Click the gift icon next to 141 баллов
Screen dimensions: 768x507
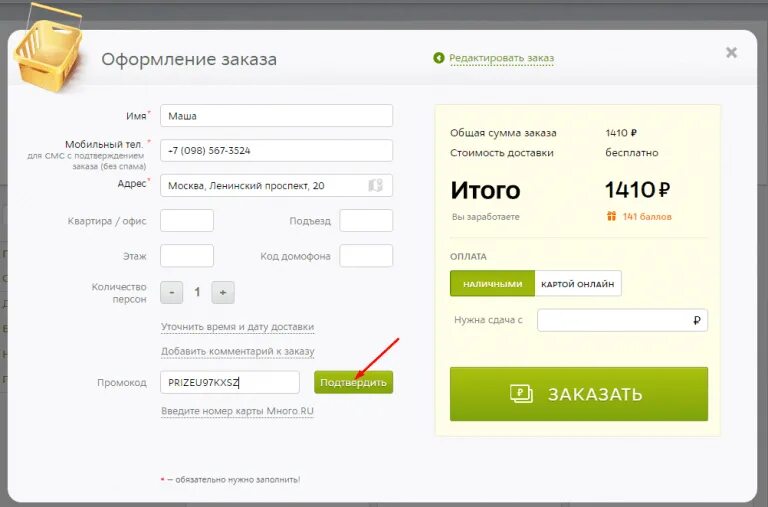(611, 216)
